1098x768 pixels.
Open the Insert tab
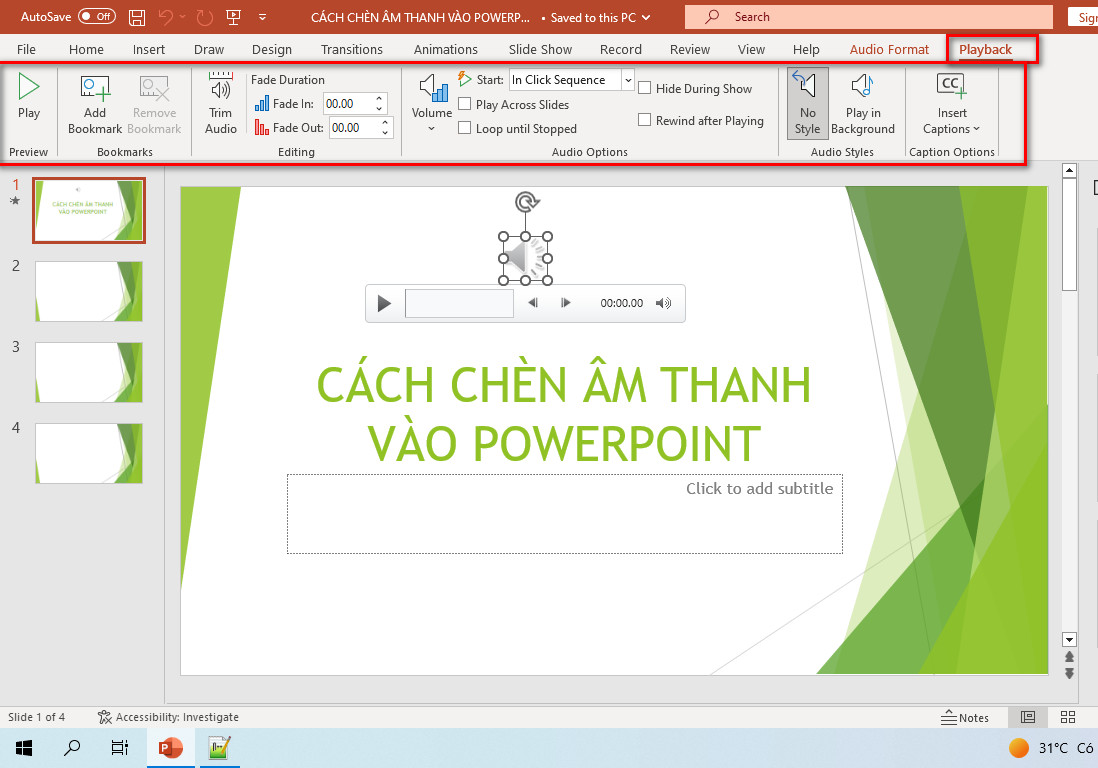(x=148, y=49)
